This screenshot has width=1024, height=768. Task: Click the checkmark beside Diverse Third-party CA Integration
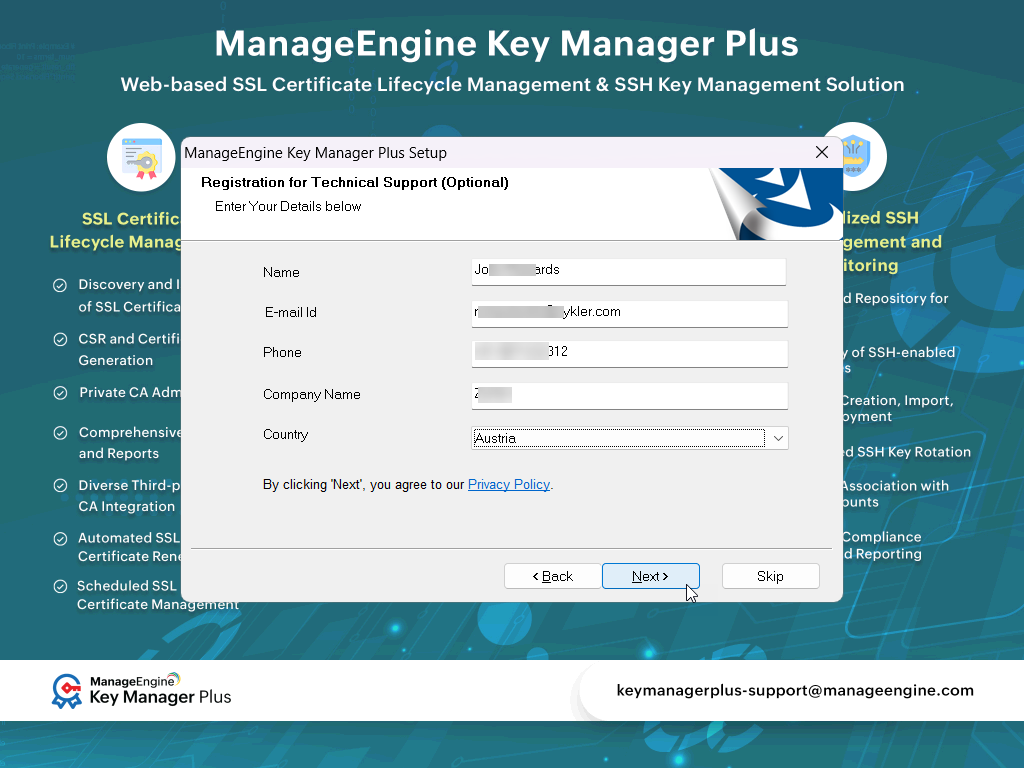60,486
